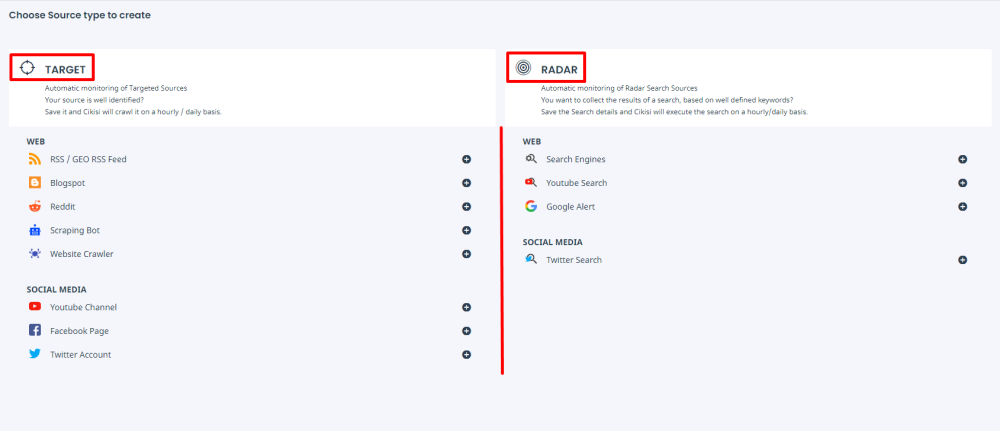This screenshot has width=1000, height=431.
Task: Select the Twitter Account label
Action: pos(81,354)
